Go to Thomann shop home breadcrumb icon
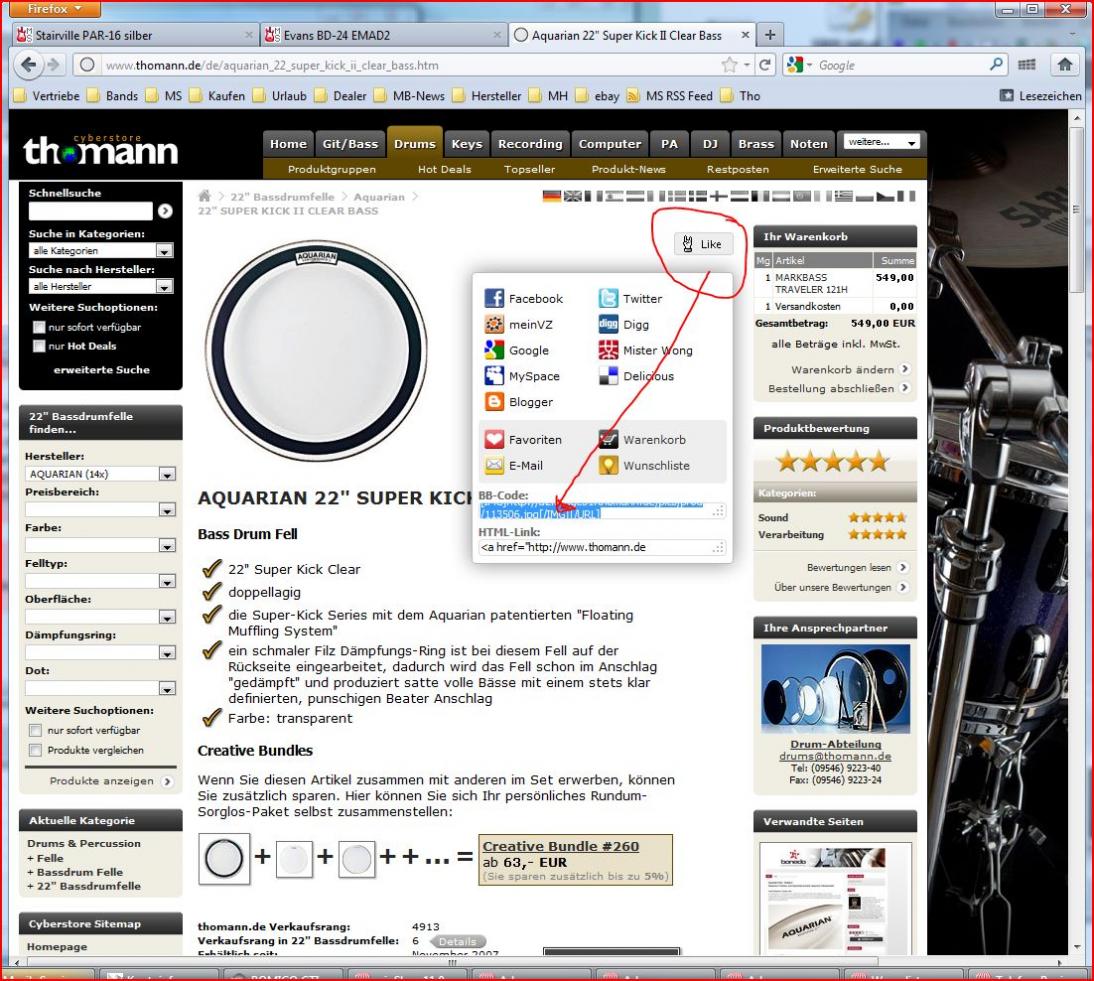1094x981 pixels. pos(204,196)
